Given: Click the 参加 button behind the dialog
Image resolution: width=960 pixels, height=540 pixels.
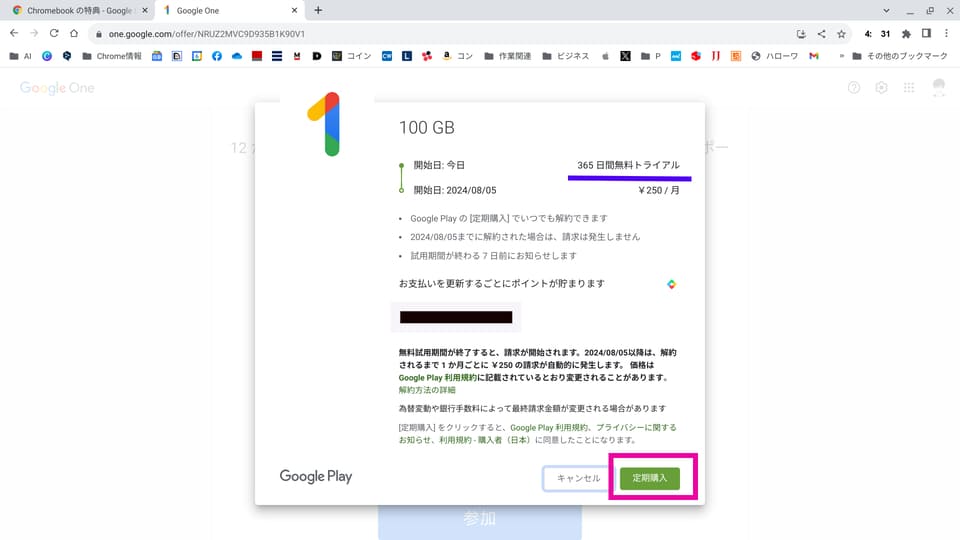Looking at the screenshot, I should tap(479, 519).
